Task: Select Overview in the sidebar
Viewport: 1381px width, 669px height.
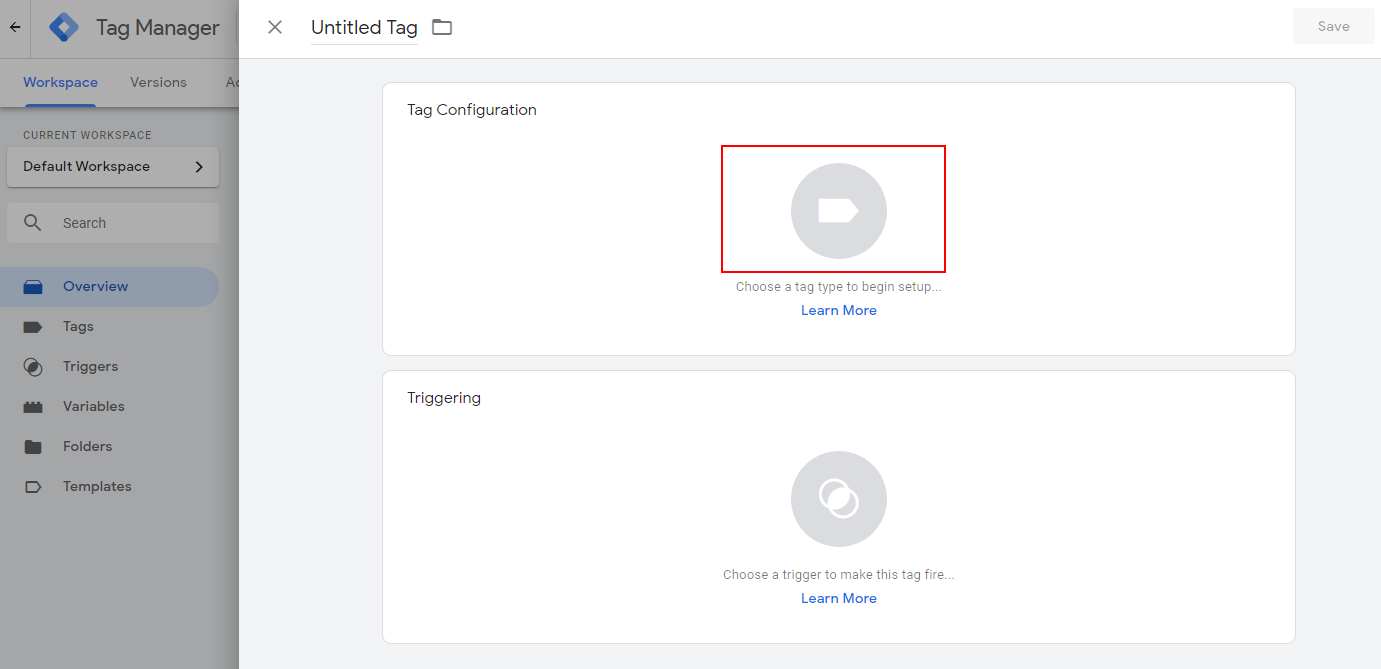Action: [x=95, y=286]
